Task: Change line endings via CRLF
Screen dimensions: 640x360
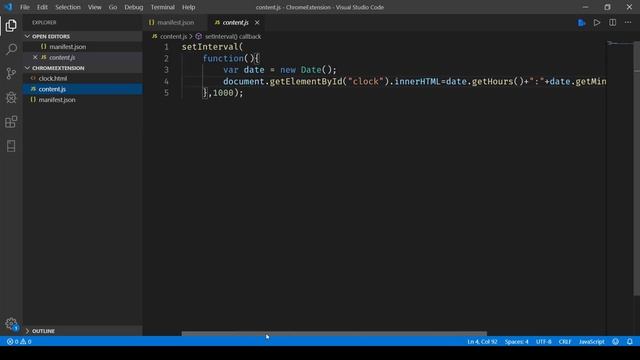Action: [x=565, y=342]
